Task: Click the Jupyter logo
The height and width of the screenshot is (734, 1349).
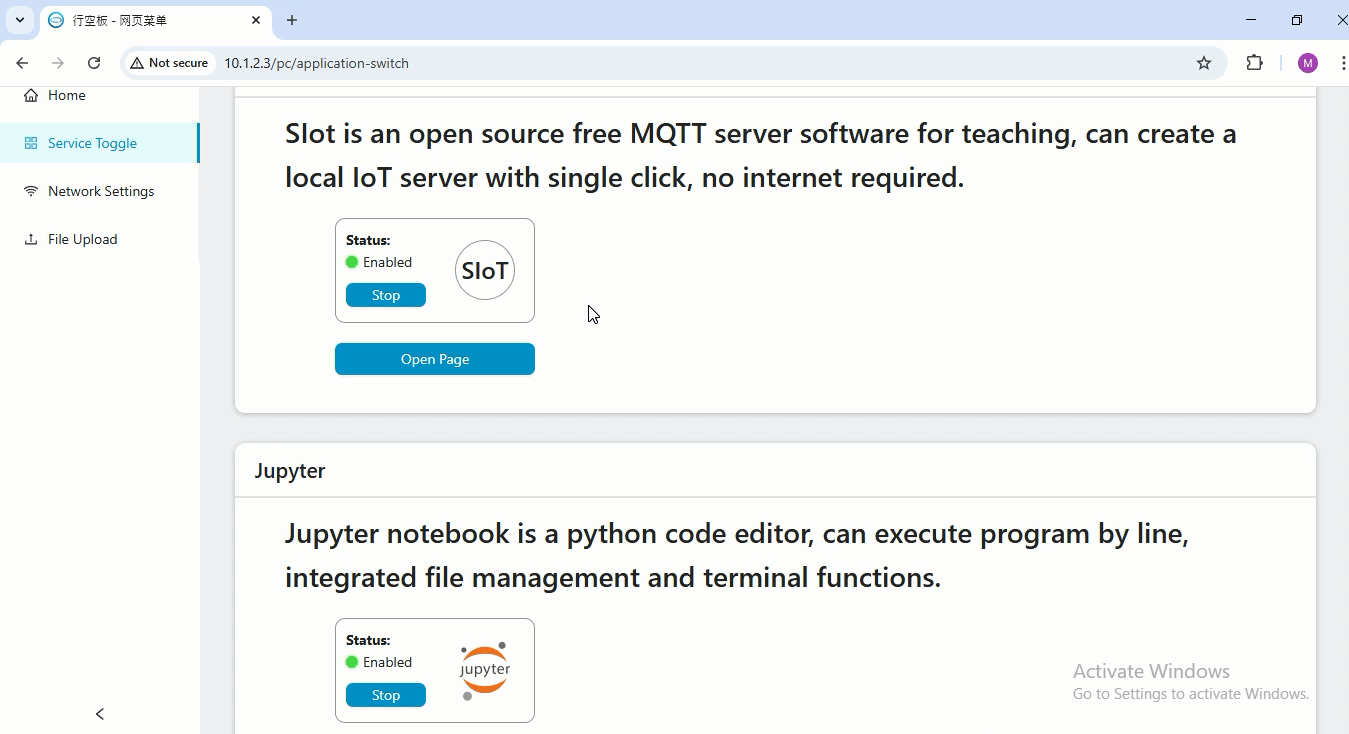Action: pyautogui.click(x=485, y=670)
